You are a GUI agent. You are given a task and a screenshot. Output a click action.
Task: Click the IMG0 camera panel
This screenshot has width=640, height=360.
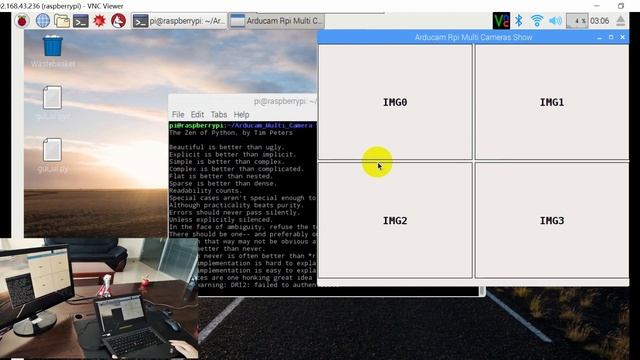coord(395,102)
